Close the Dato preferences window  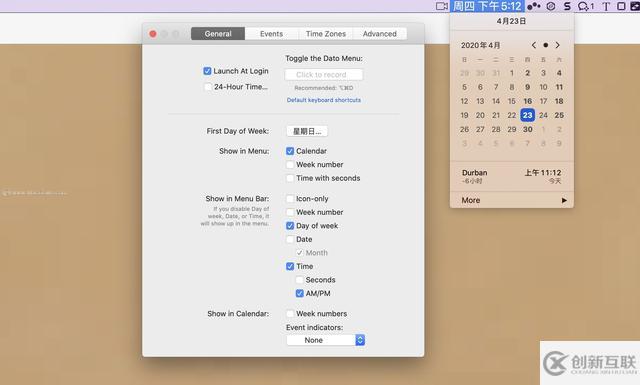tap(153, 34)
